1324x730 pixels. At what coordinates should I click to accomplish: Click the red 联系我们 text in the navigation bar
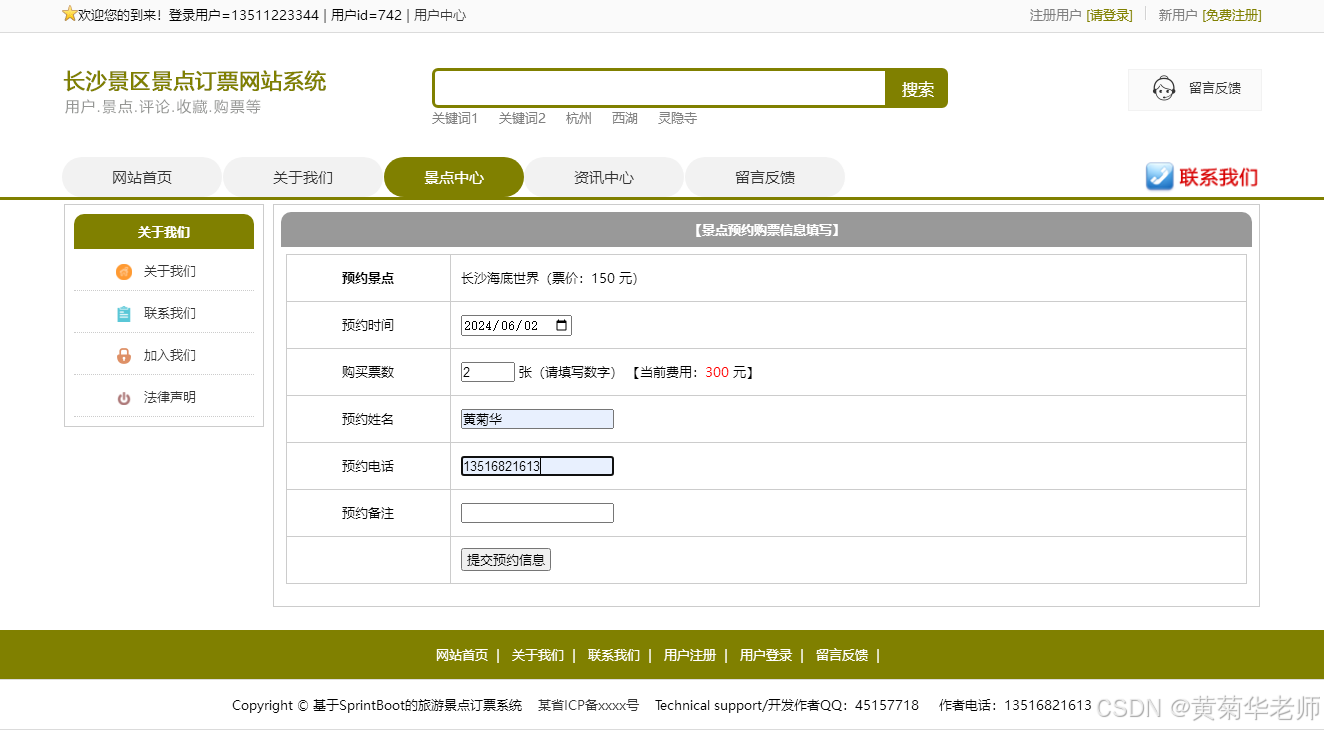click(x=1219, y=177)
